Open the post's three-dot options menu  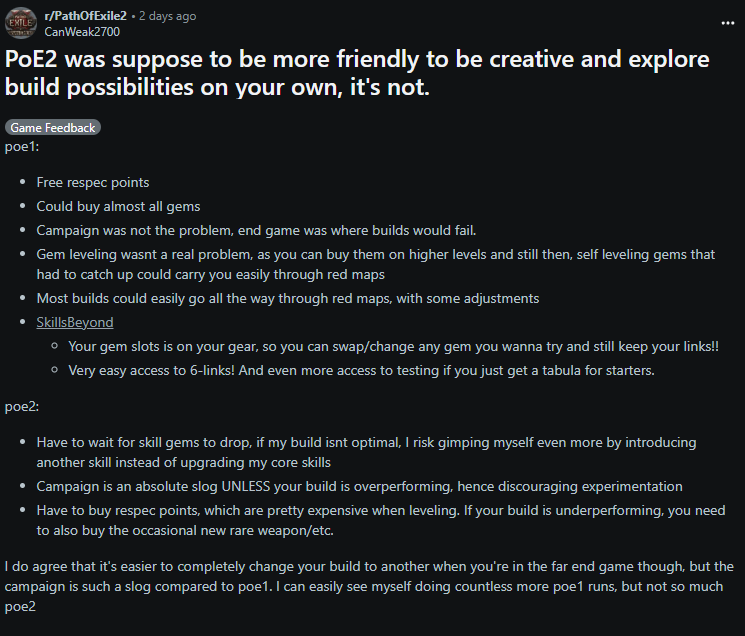726,22
